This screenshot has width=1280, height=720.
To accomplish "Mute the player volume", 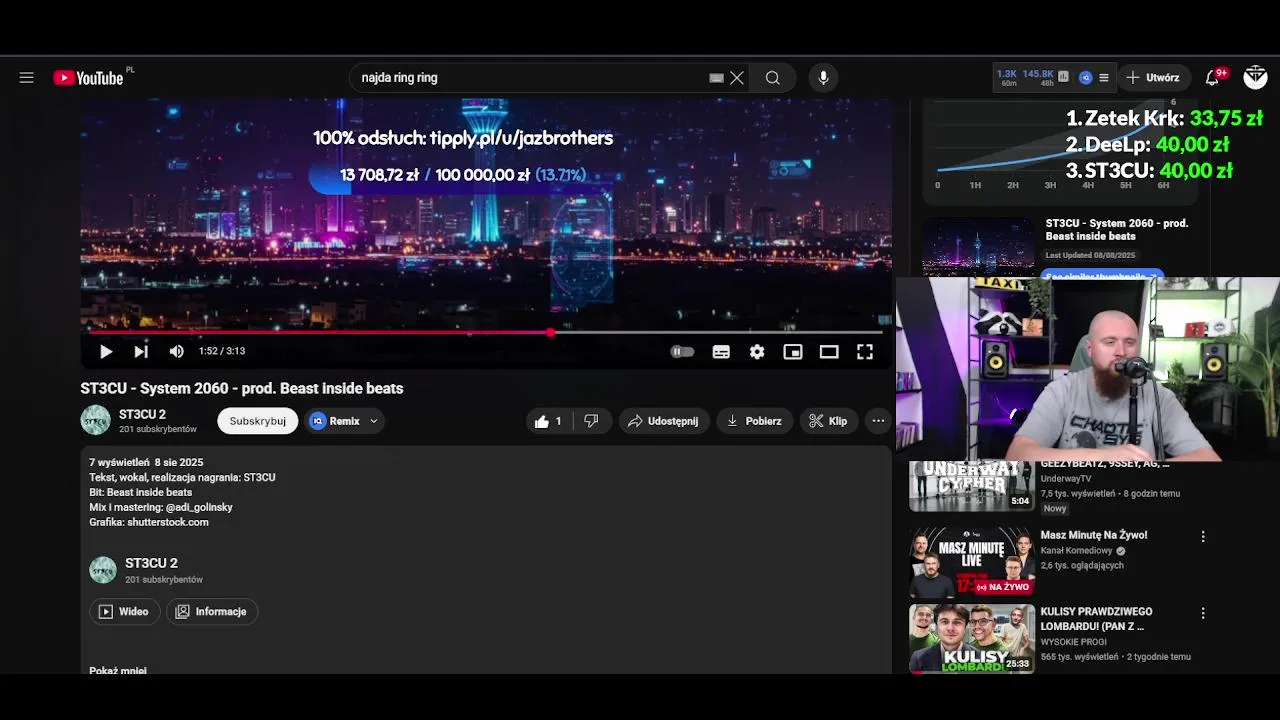I will (x=176, y=351).
